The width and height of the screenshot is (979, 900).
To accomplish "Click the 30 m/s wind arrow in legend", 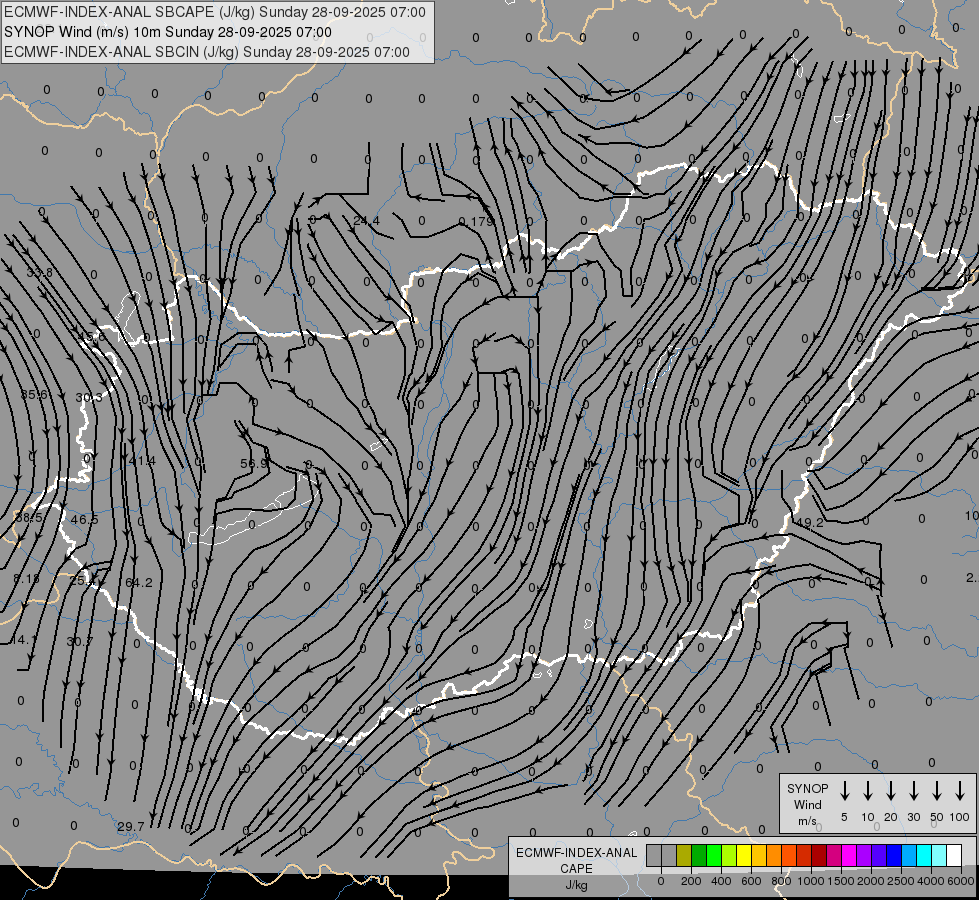I will coord(913,791).
